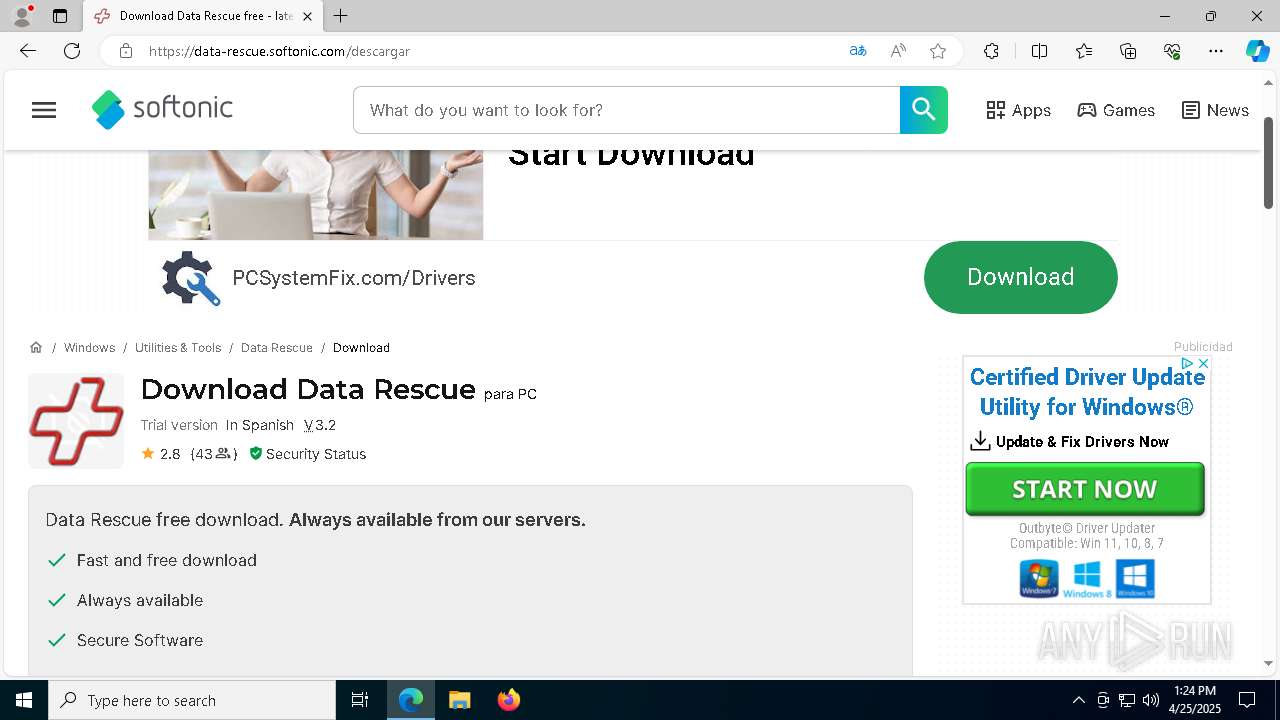The width and height of the screenshot is (1280, 720).
Task: Open the Apps section
Action: click(x=1018, y=110)
